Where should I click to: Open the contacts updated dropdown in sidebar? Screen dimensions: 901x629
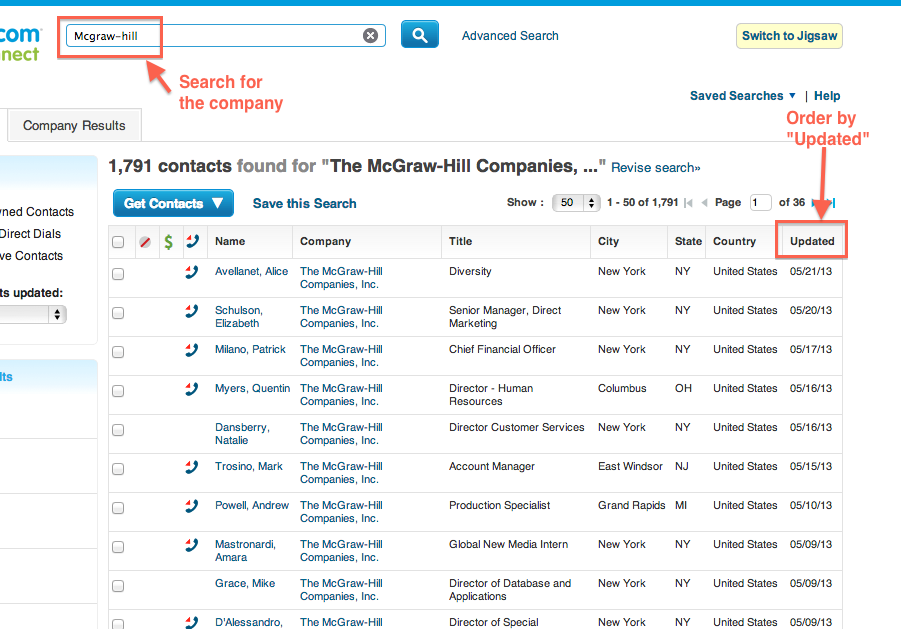[33, 314]
